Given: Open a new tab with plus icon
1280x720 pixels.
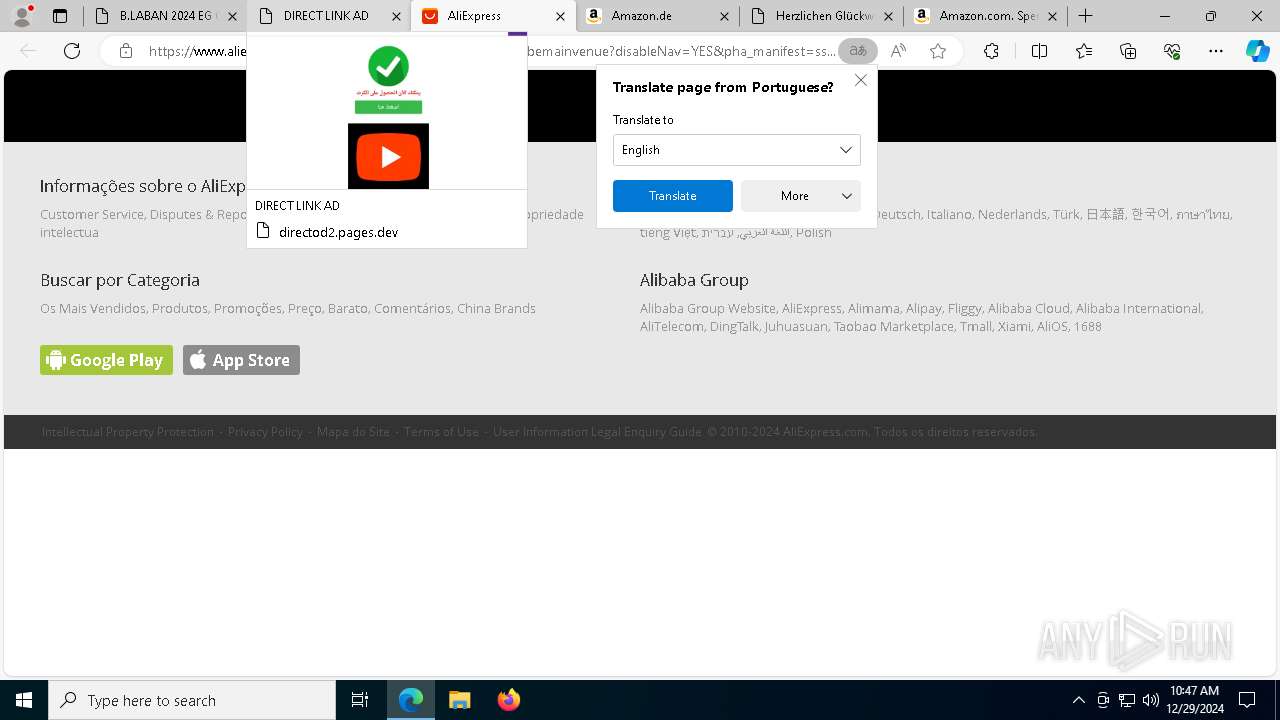Looking at the screenshot, I should coord(1086,16).
